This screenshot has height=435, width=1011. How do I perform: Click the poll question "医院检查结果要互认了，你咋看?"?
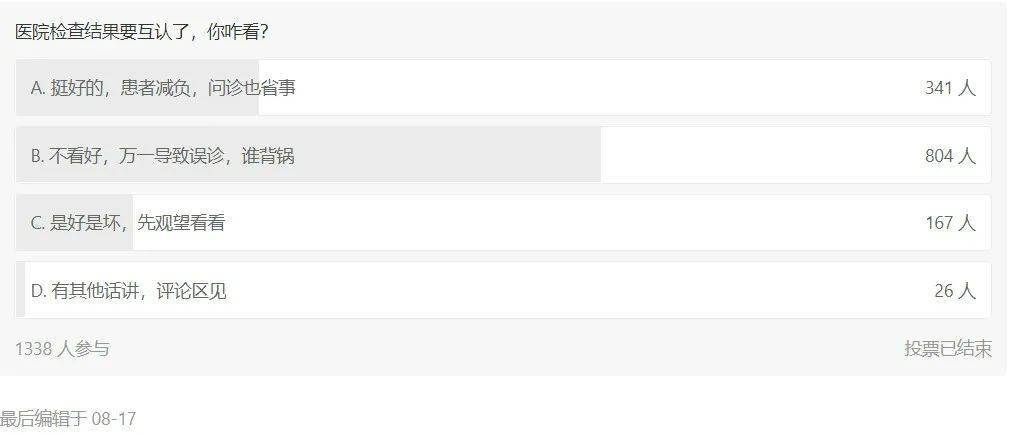click(x=141, y=32)
